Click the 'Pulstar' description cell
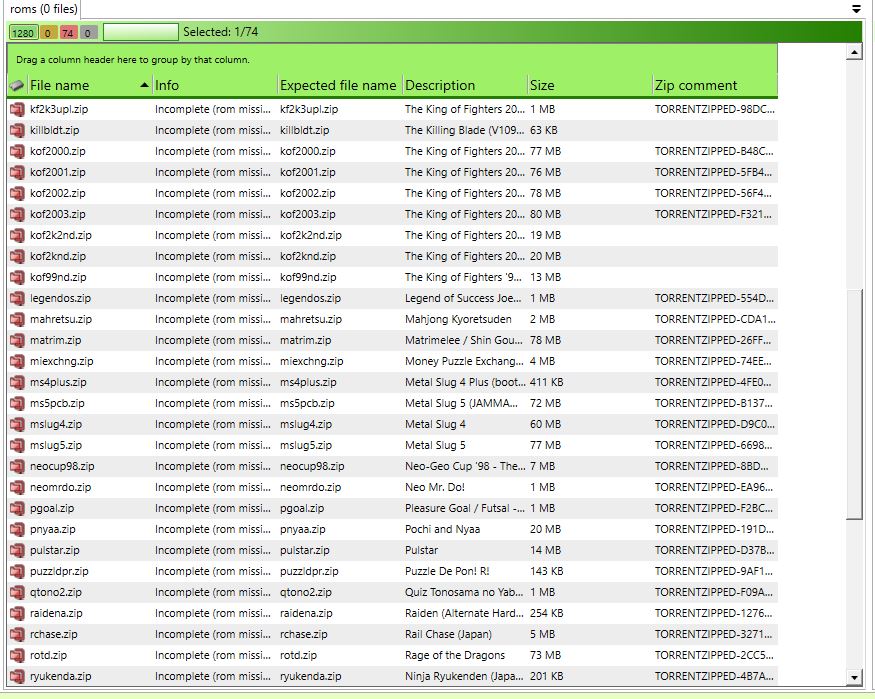Screen dimensions: 875x699 tap(421, 551)
